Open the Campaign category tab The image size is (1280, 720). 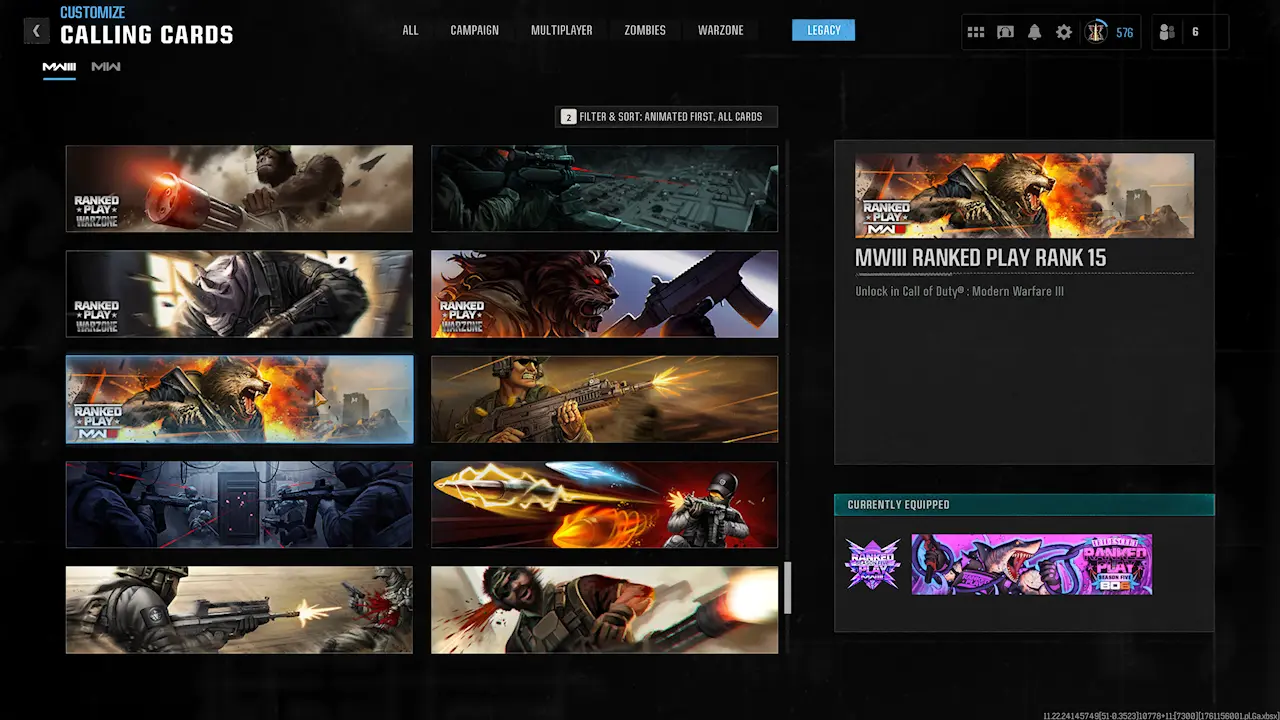474,30
